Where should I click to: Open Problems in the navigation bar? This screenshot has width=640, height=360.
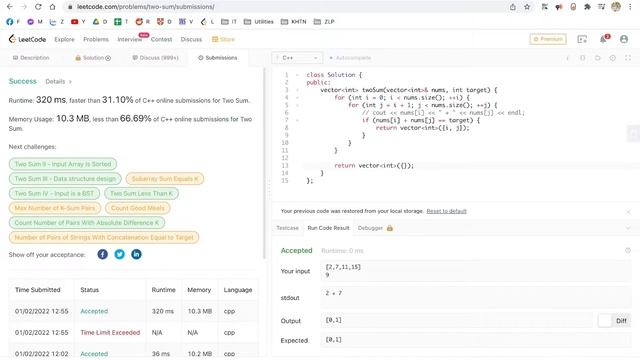click(x=96, y=39)
